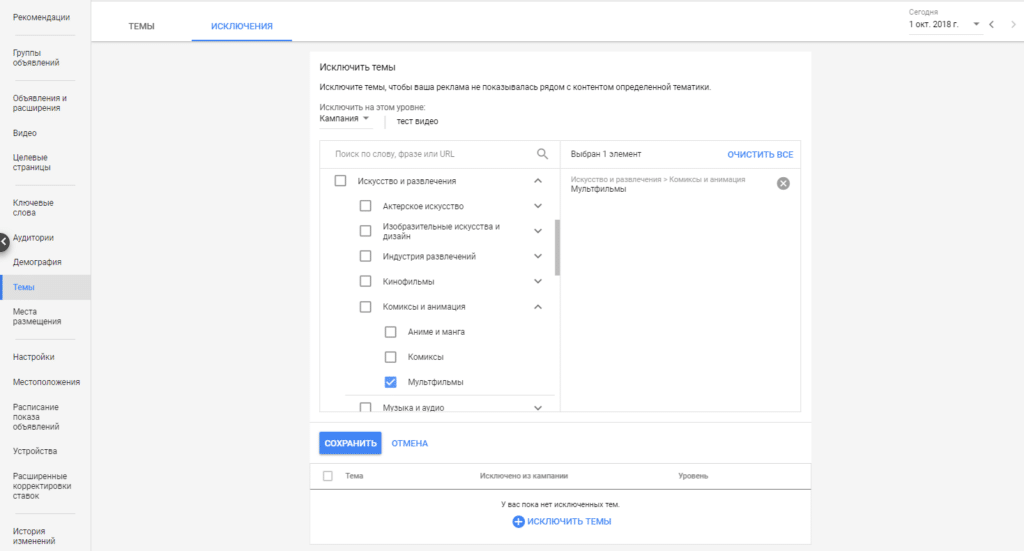The image size is (1024, 551).
Task: Open Целевые страницы in sidebar
Action: (x=31, y=163)
